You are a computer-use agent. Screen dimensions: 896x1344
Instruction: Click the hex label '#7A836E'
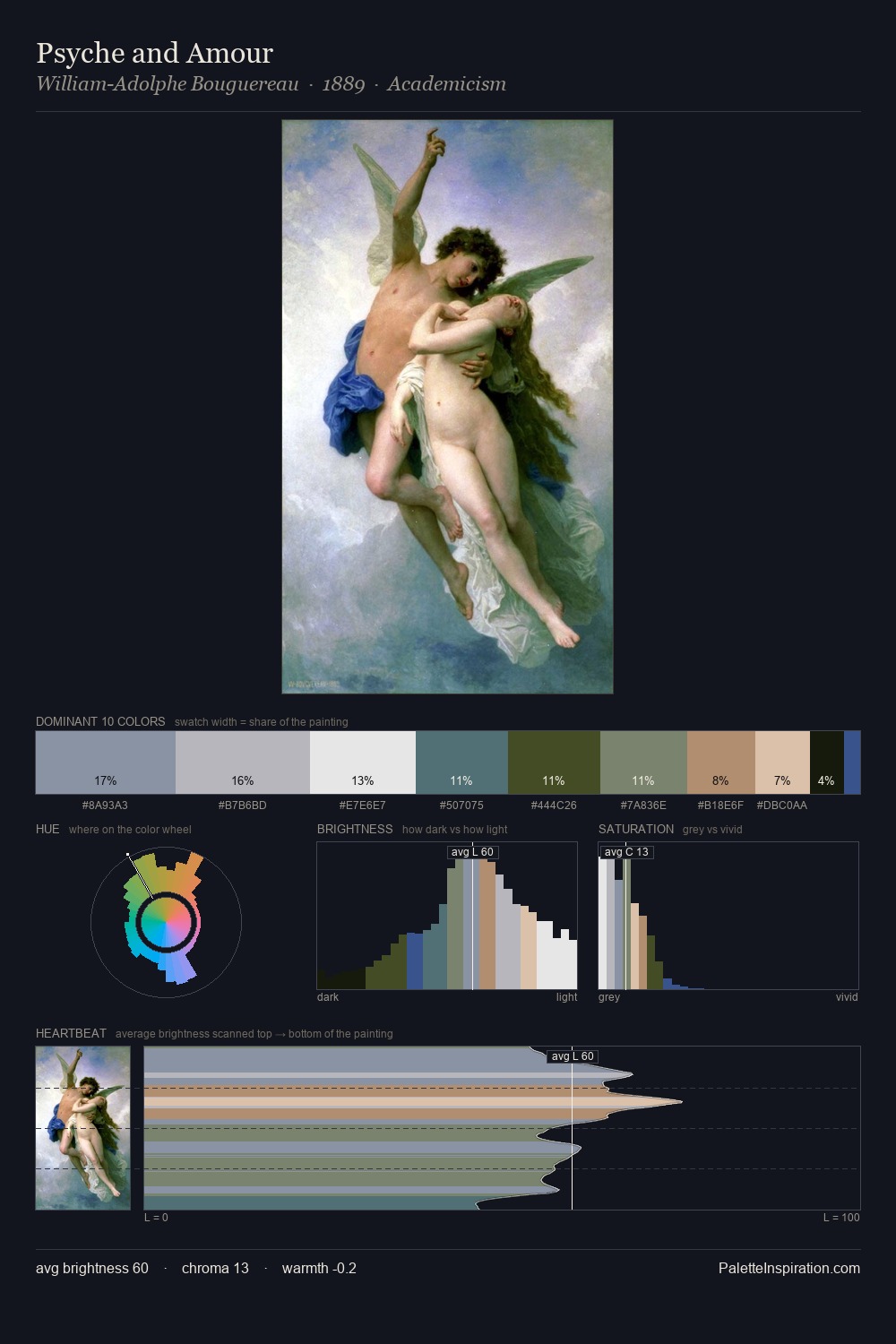643,806
